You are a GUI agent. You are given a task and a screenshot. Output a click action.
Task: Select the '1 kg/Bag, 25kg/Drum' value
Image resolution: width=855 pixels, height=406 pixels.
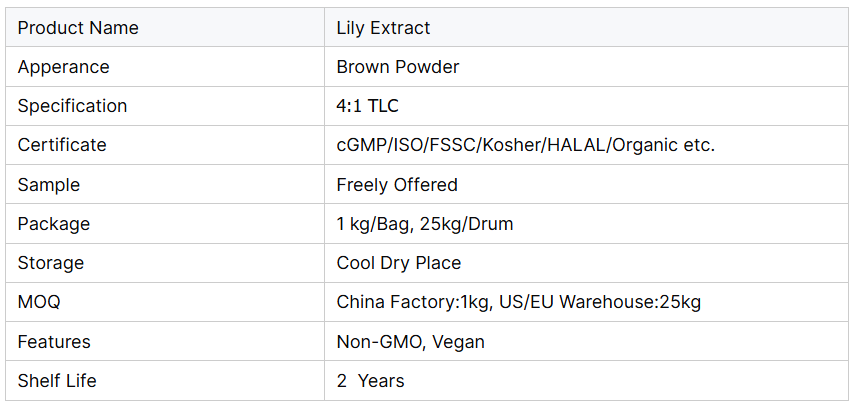click(425, 224)
